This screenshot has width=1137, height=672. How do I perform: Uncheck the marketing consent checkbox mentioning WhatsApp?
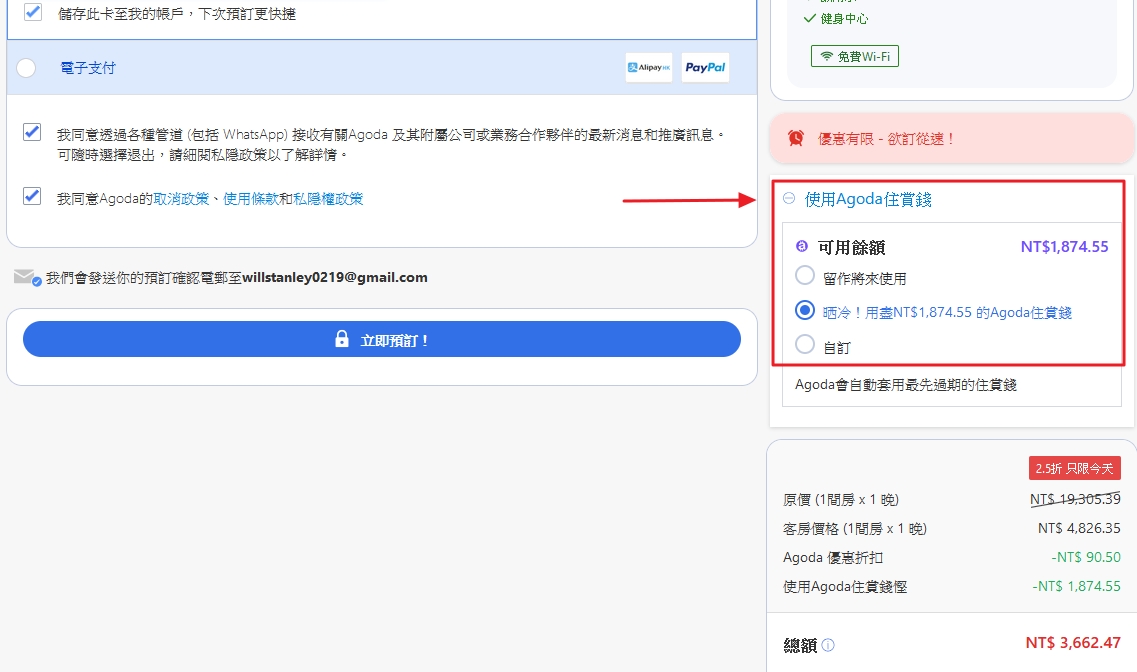[x=32, y=132]
